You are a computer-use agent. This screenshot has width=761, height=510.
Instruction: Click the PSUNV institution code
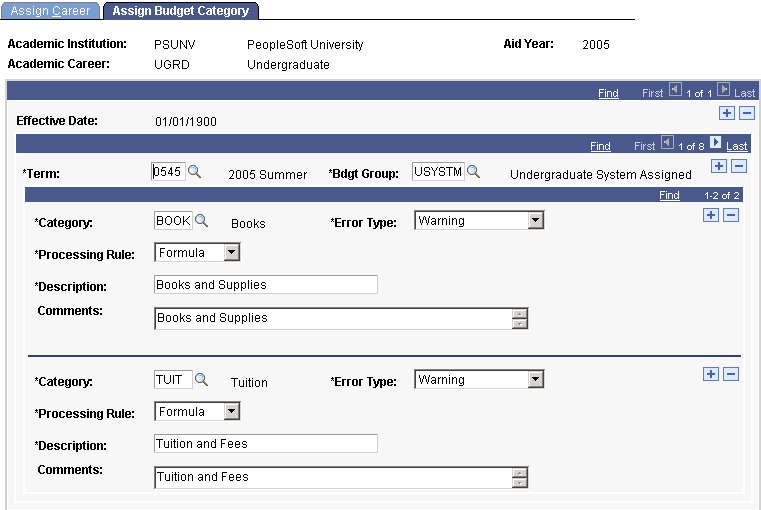click(x=174, y=45)
